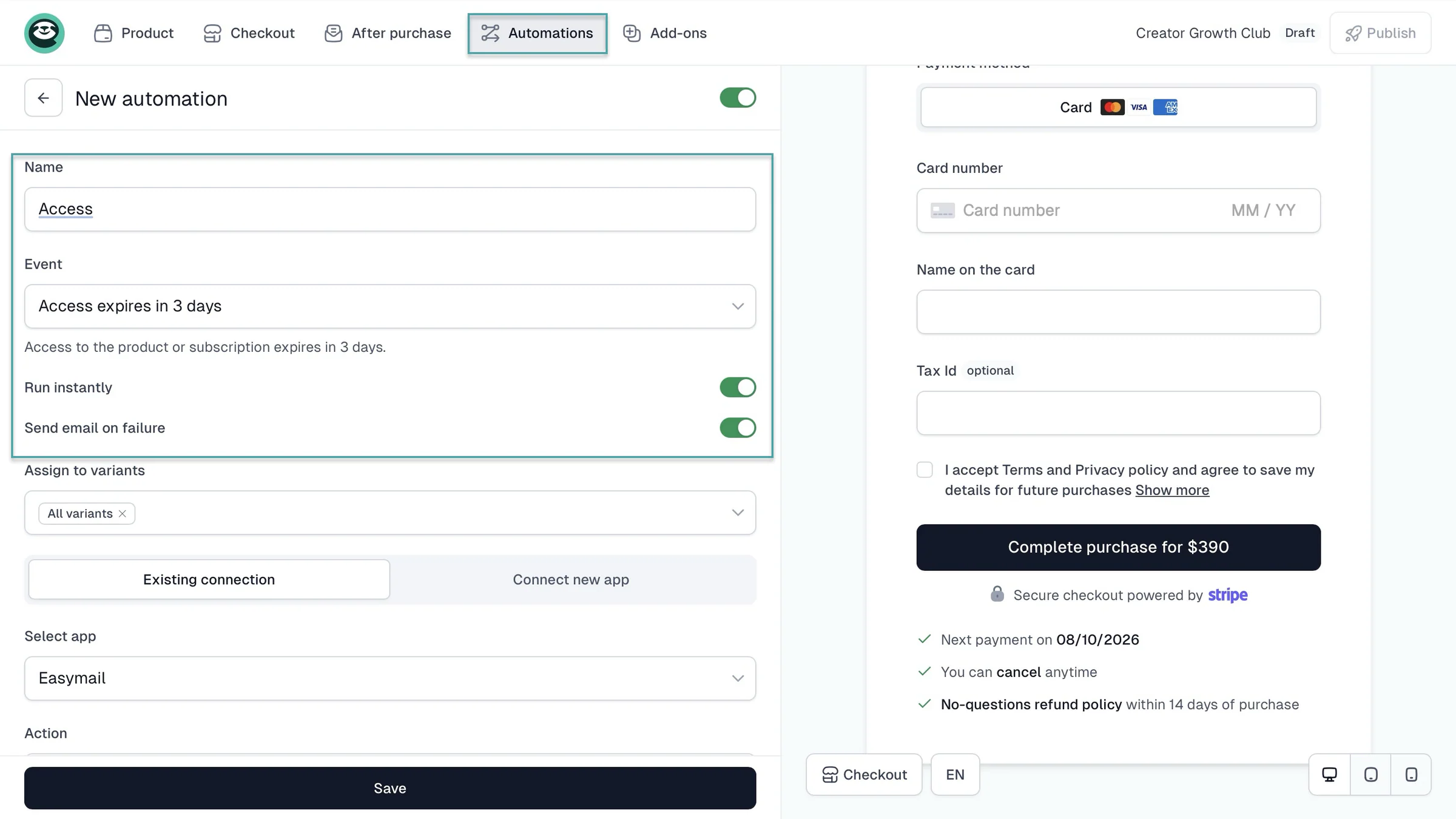Image resolution: width=1456 pixels, height=819 pixels.
Task: Switch to desktop preview icon
Action: click(1329, 775)
